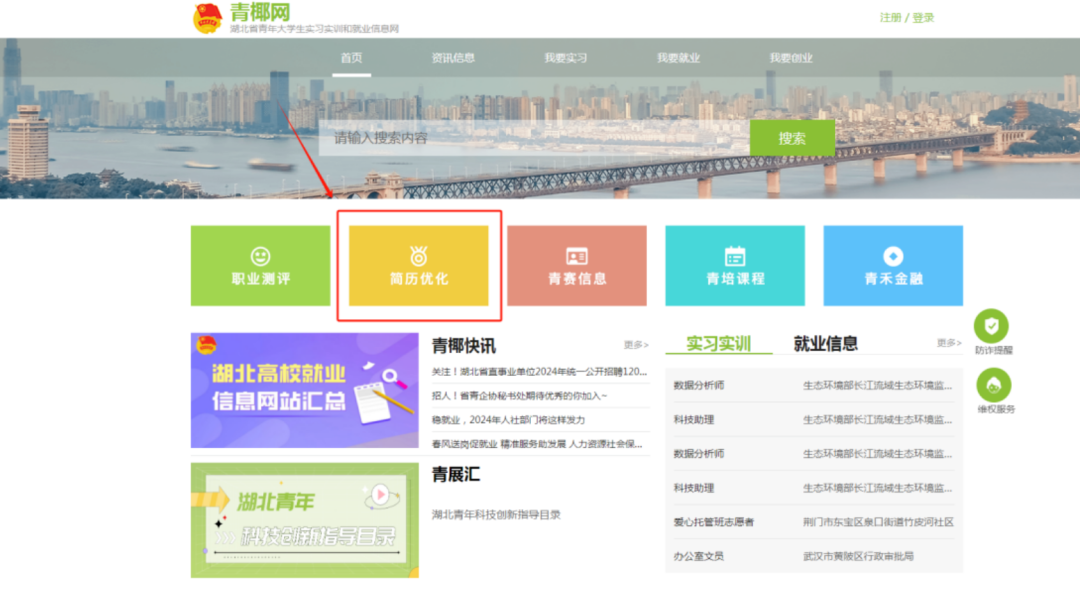Click the green 搜索 button
Viewport: 1080px width, 602px height.
(792, 138)
